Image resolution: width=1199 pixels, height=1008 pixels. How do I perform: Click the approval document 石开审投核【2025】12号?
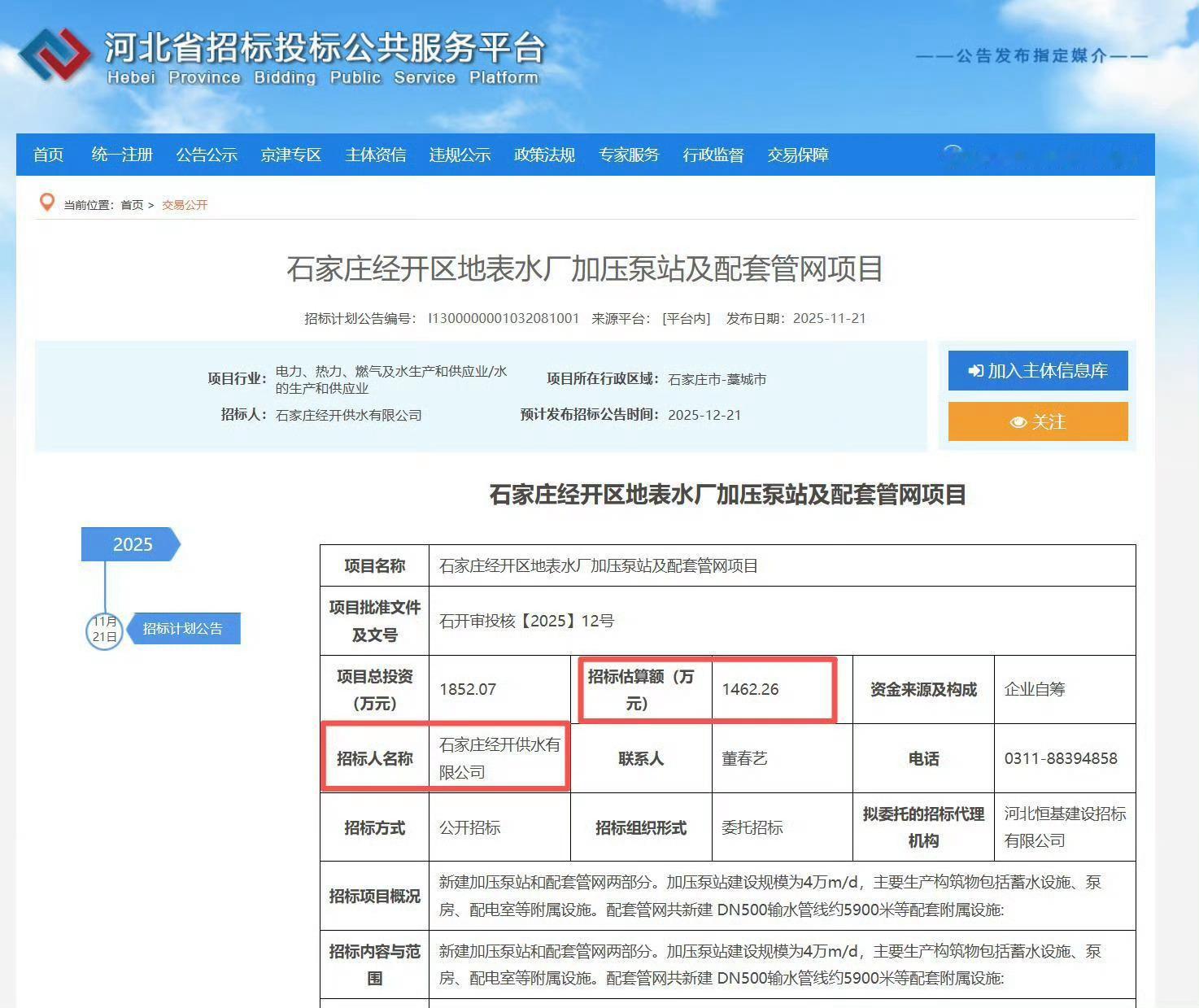pos(527,621)
